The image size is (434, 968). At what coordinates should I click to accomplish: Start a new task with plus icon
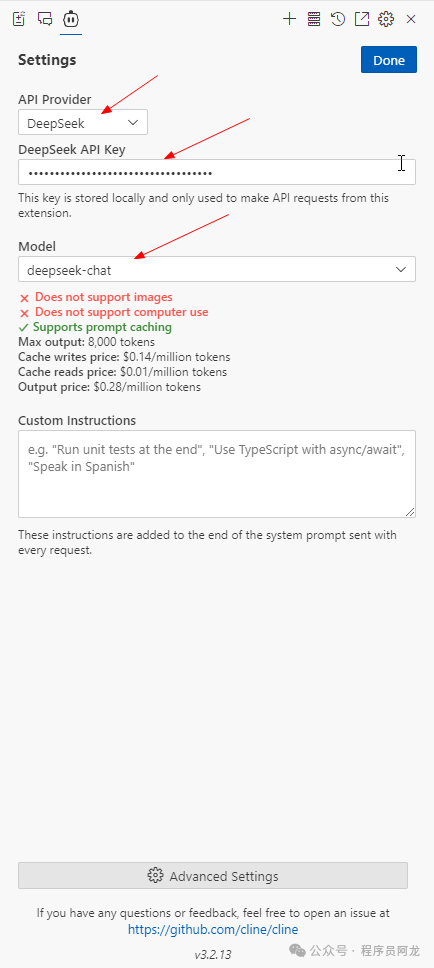[290, 19]
